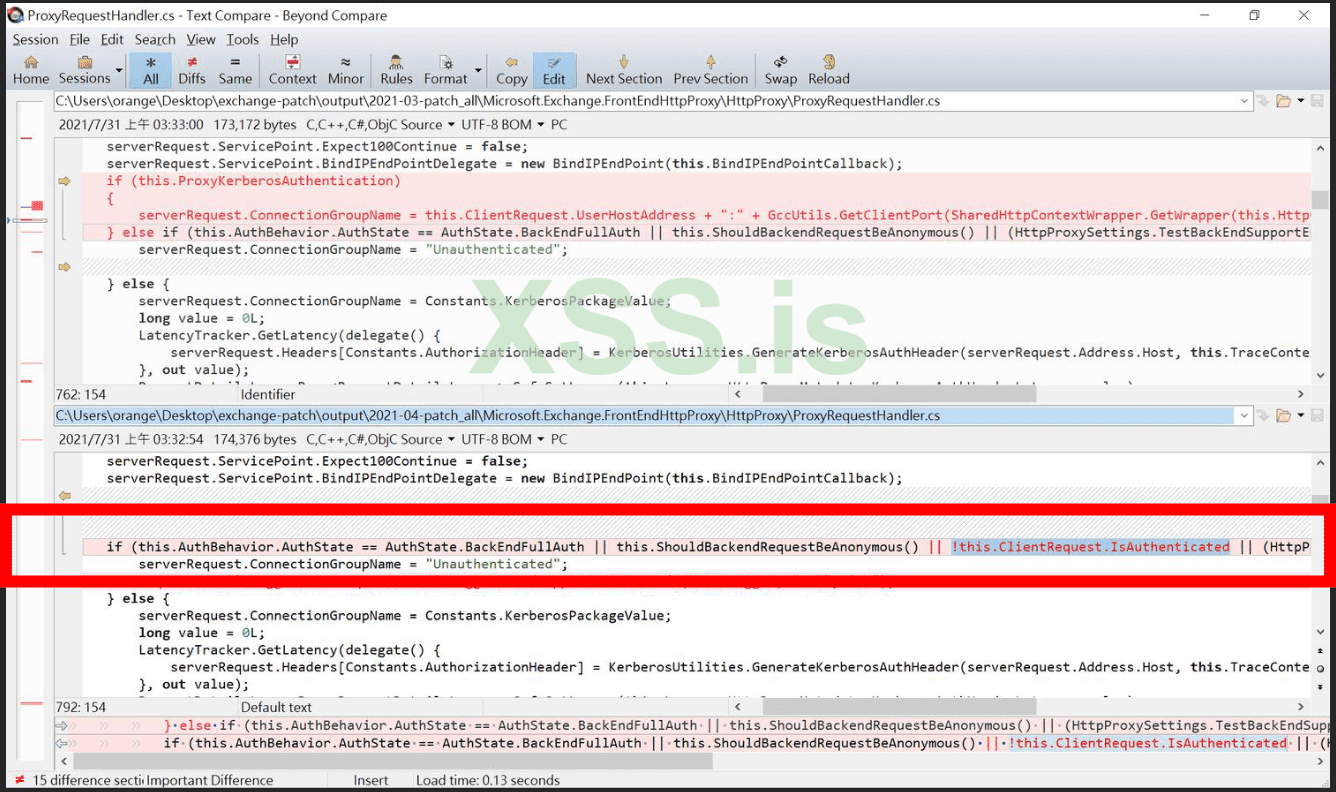The image size is (1336, 792).
Task: Save the bottom pane file
Action: (1317, 416)
